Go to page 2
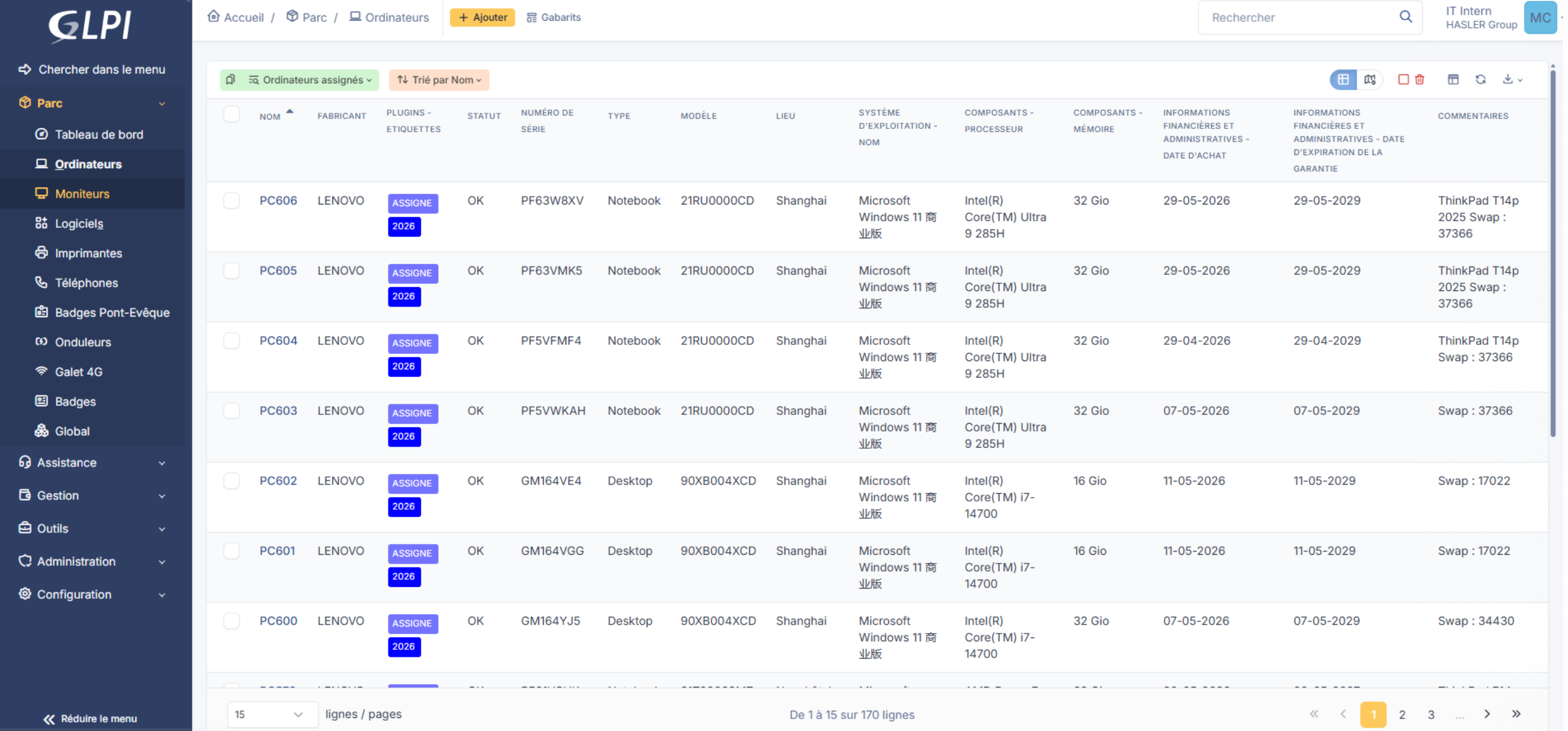 (x=1402, y=714)
